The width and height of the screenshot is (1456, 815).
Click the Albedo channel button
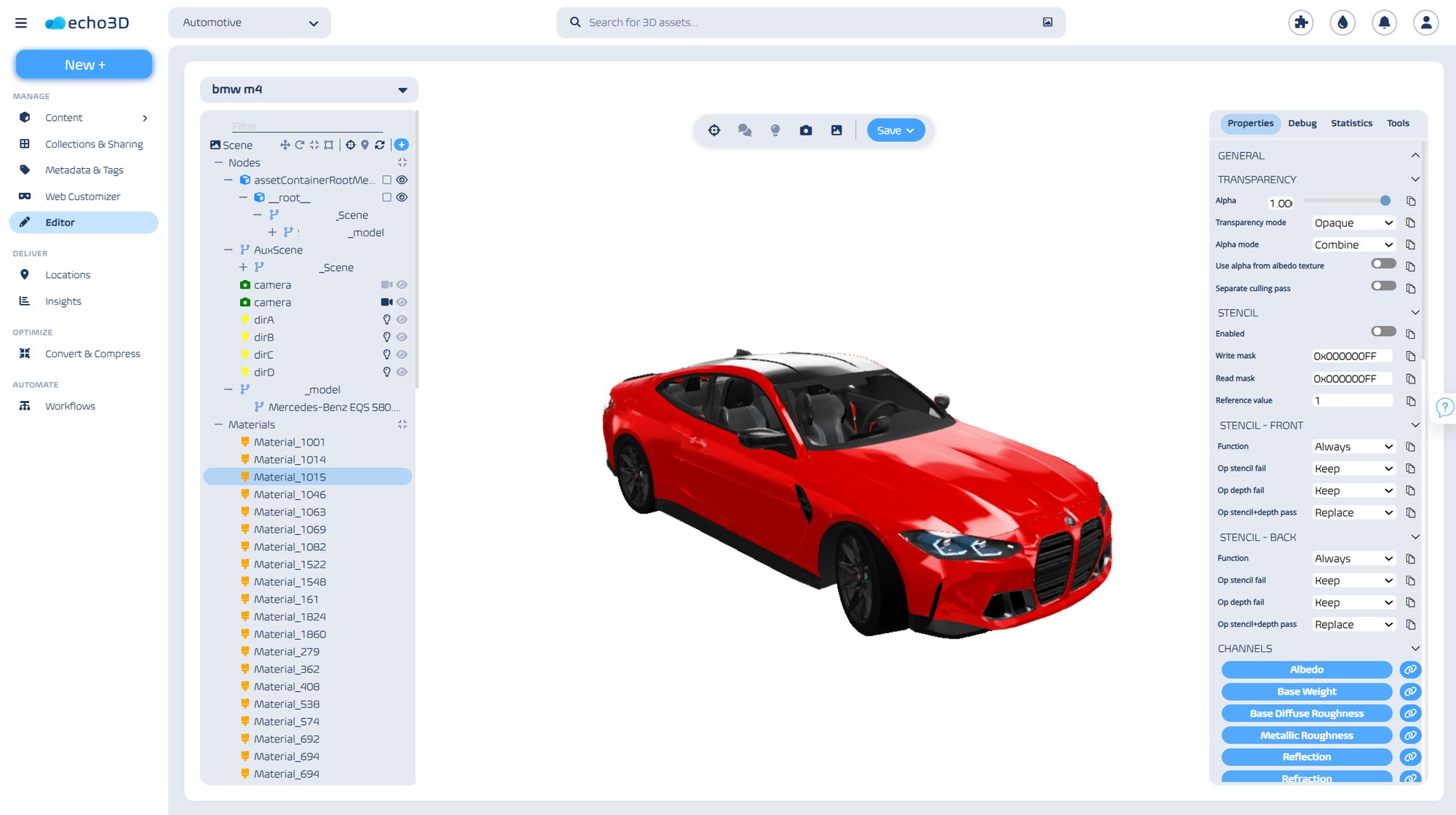1306,669
